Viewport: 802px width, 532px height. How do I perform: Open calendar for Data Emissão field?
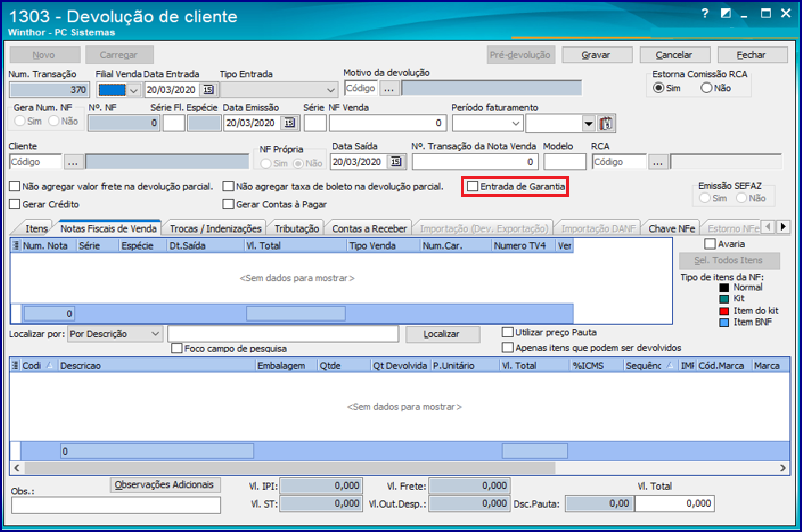click(x=289, y=123)
